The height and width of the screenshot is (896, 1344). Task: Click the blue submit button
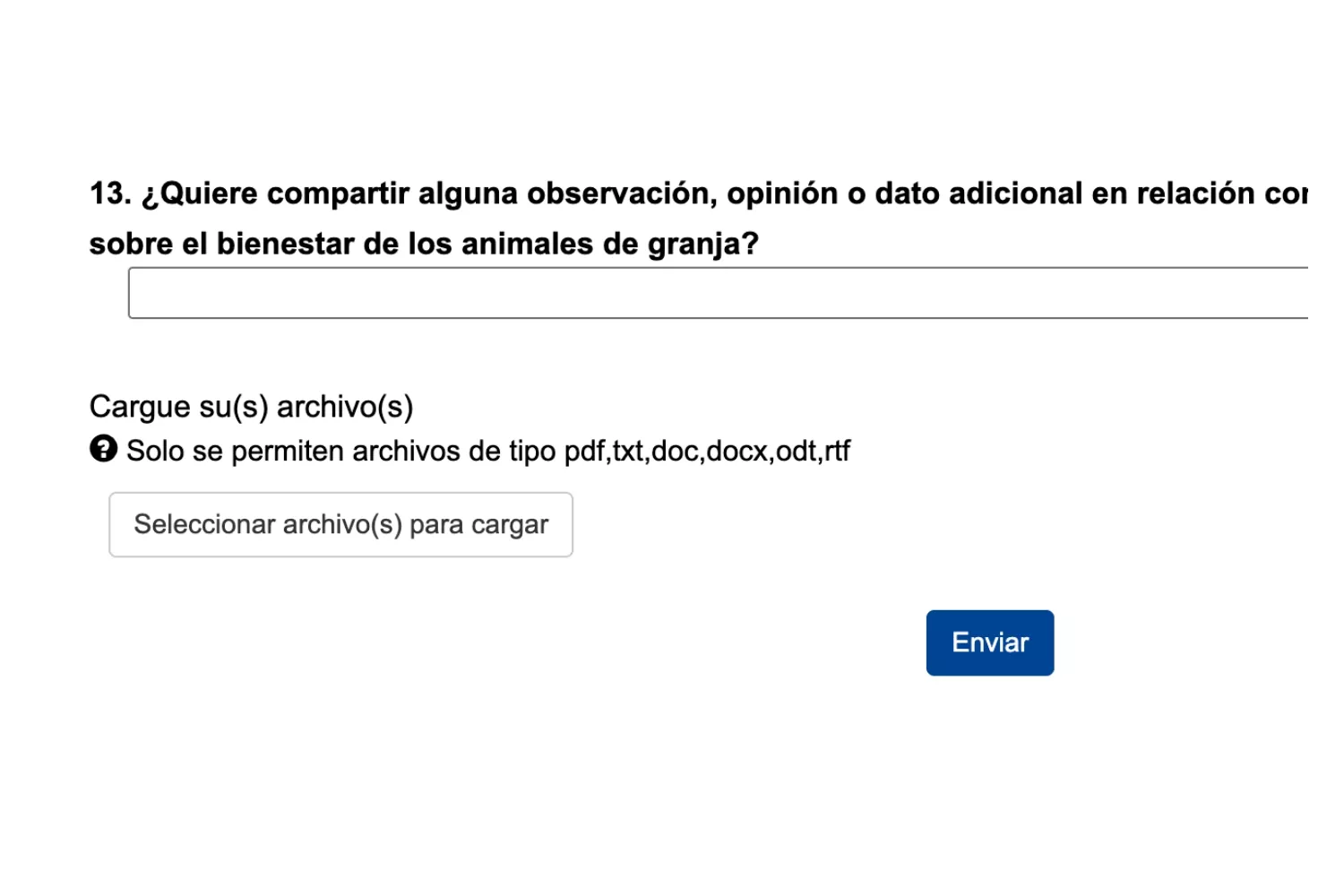tap(989, 643)
